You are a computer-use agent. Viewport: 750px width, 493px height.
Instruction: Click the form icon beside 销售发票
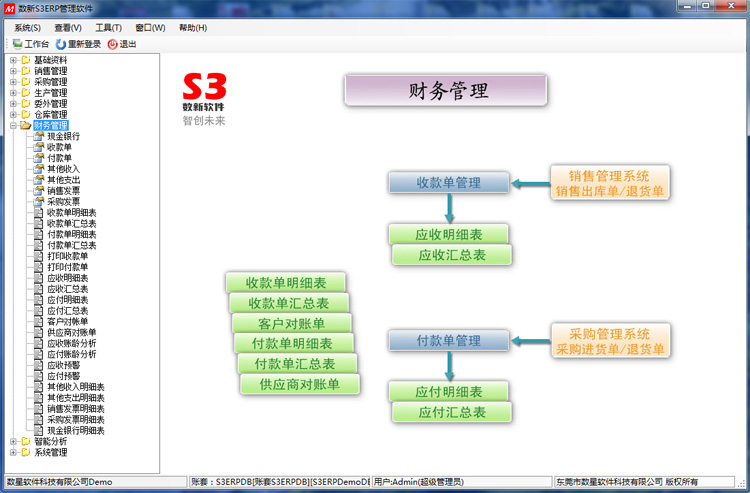pos(39,191)
